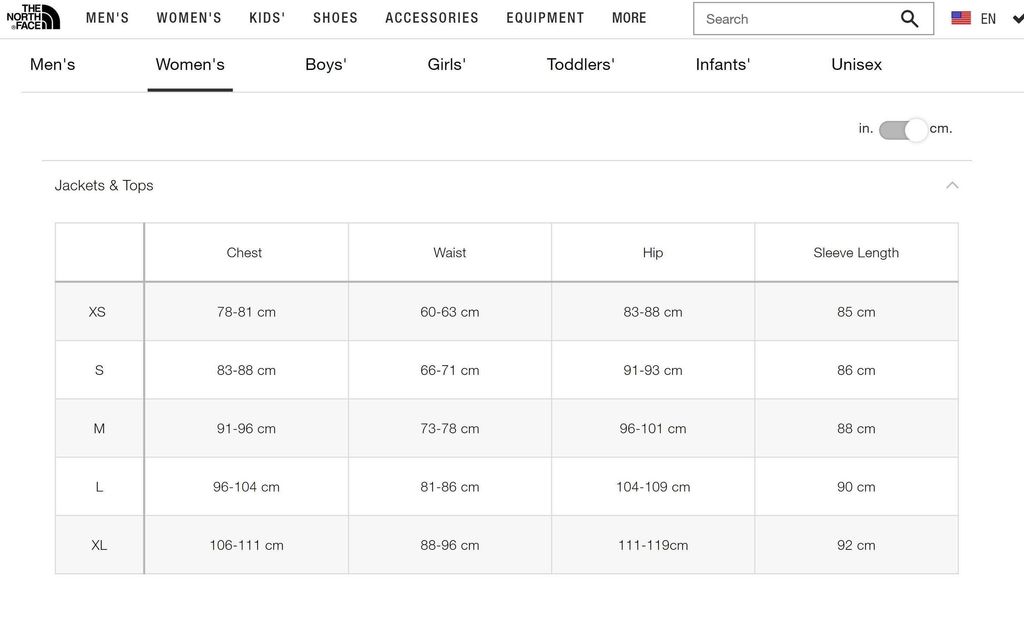Open the EQUIPMENT category
This screenshot has width=1024, height=627.
[545, 17]
